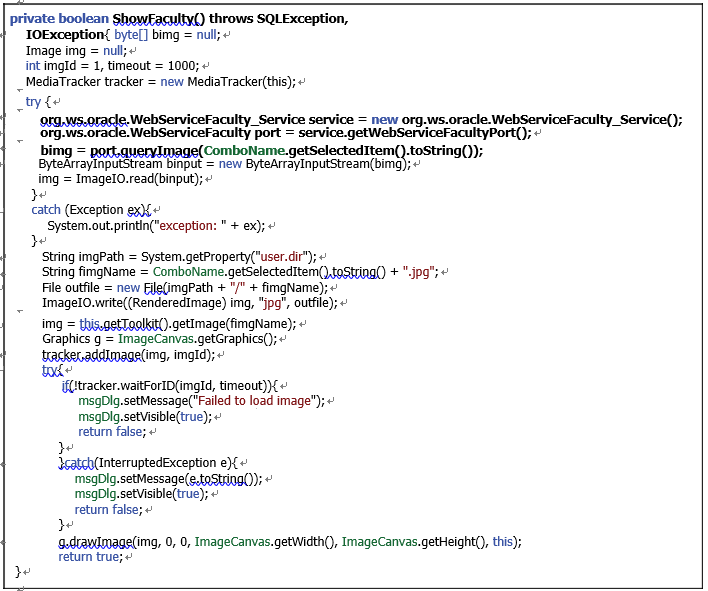Click 'ImageIO.write((RenderedImage) img' line

tap(190, 302)
